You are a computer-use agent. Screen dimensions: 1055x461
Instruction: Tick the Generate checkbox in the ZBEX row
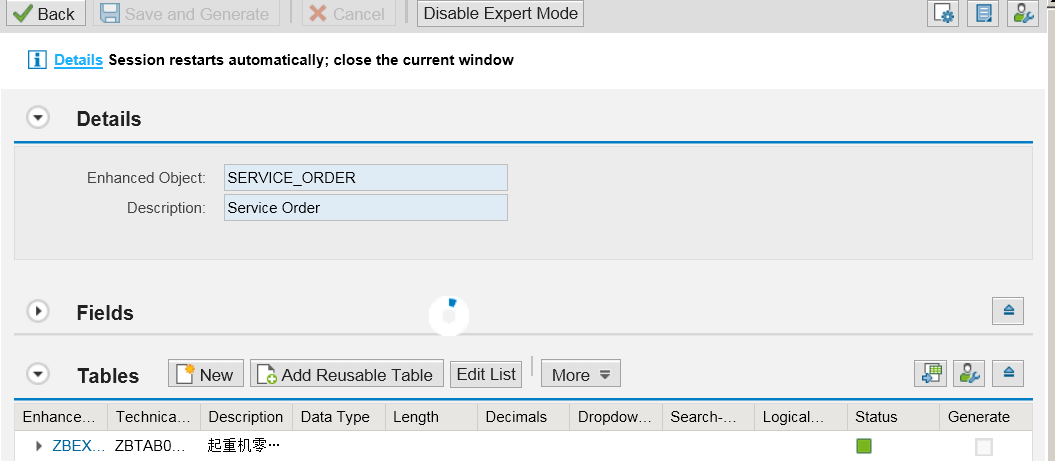pos(984,446)
